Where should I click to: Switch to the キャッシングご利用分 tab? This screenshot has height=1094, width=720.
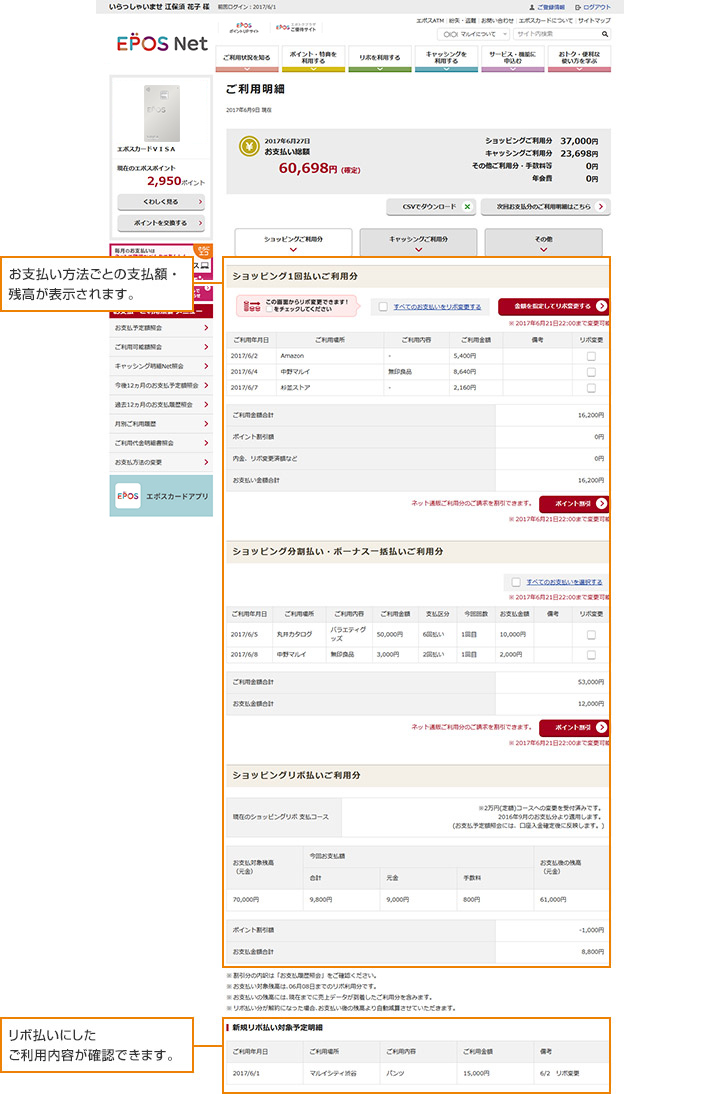(418, 243)
